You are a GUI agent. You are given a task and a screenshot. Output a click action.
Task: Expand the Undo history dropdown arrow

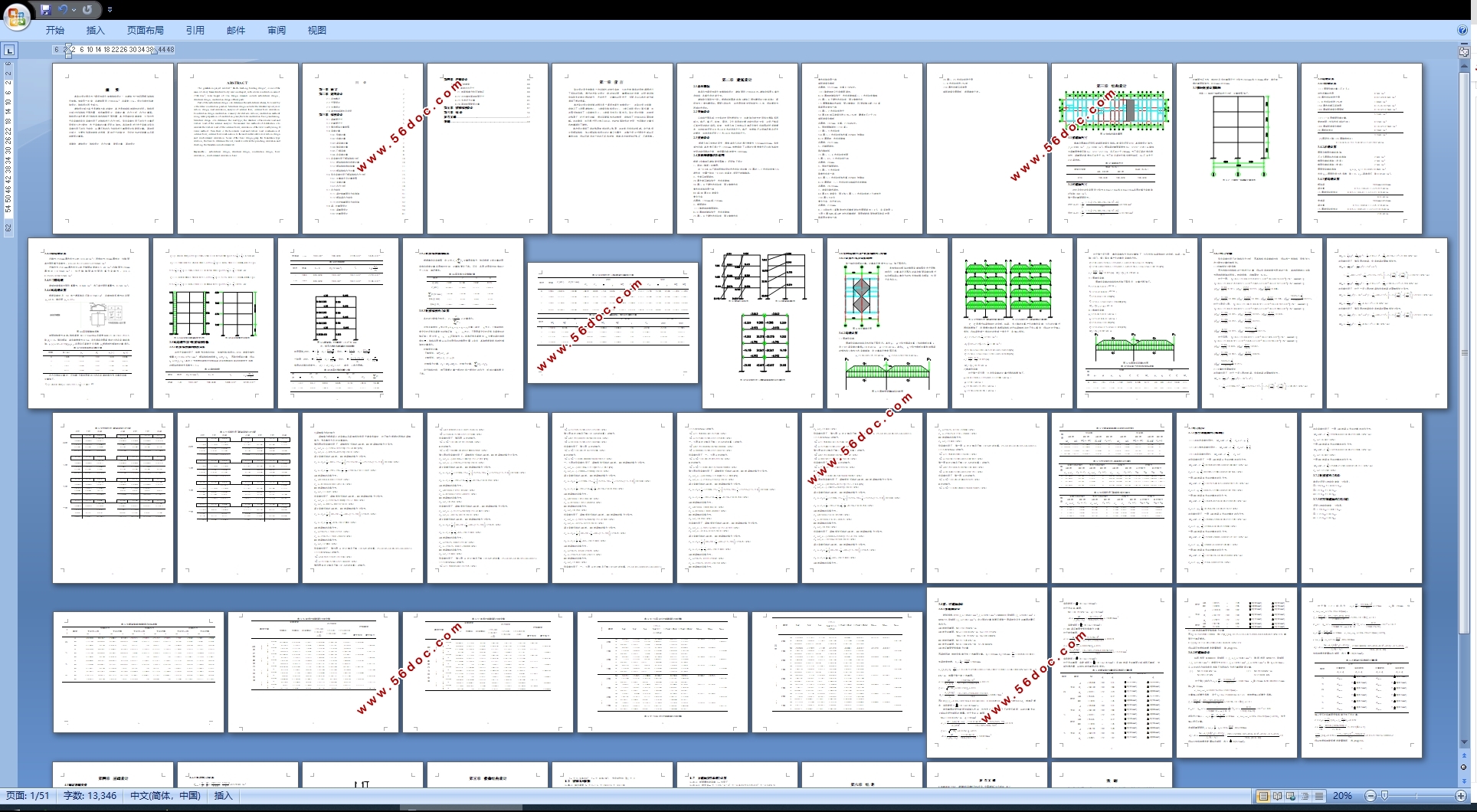pyautogui.click(x=74, y=10)
